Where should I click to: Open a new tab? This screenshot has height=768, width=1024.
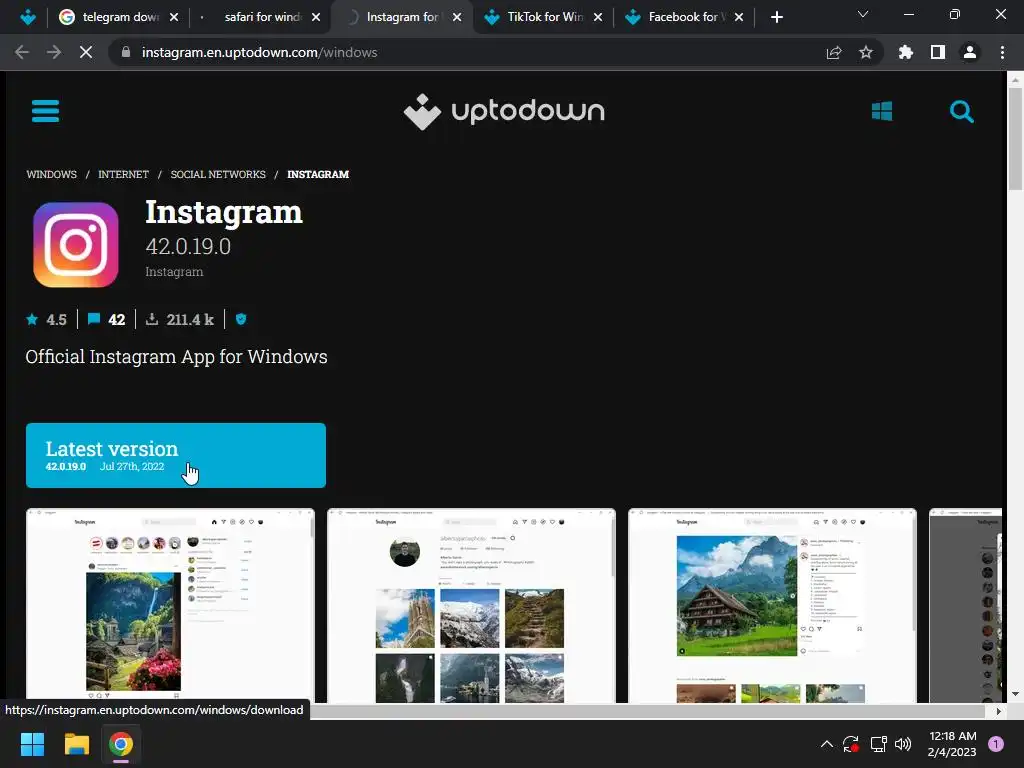click(x=776, y=17)
